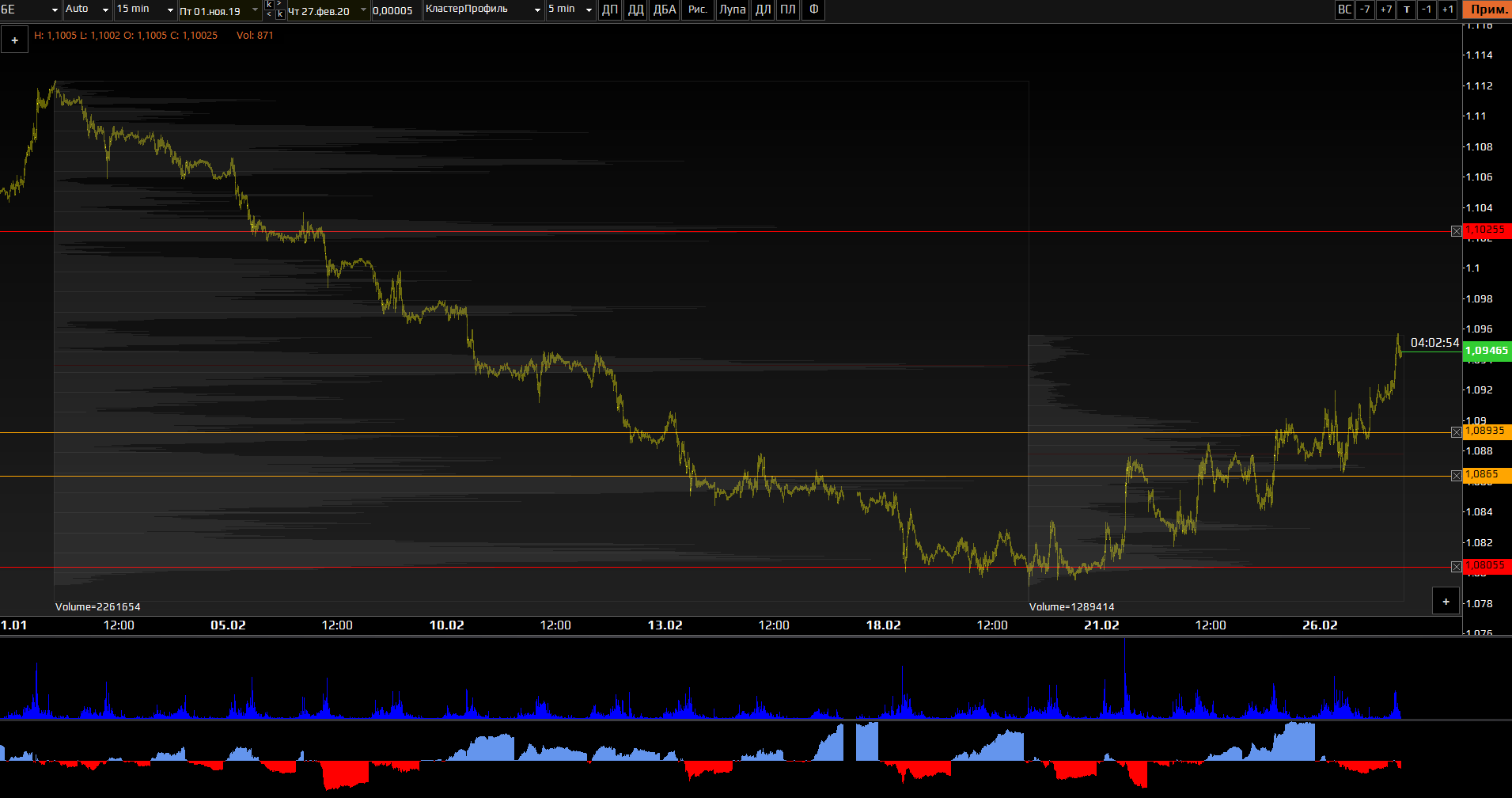
Task: Shift range forward with +1 button
Action: 1447,9
